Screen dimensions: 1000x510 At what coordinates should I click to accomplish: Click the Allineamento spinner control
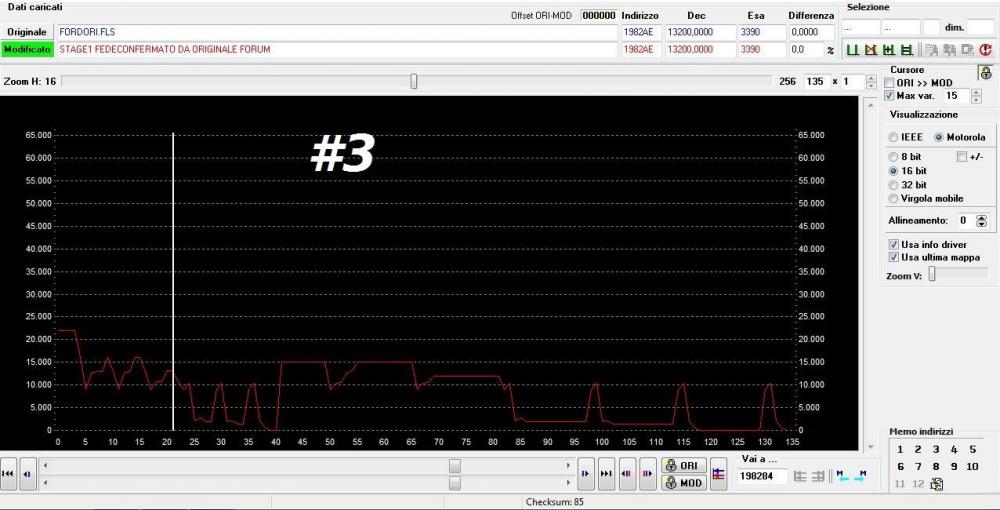click(x=981, y=220)
